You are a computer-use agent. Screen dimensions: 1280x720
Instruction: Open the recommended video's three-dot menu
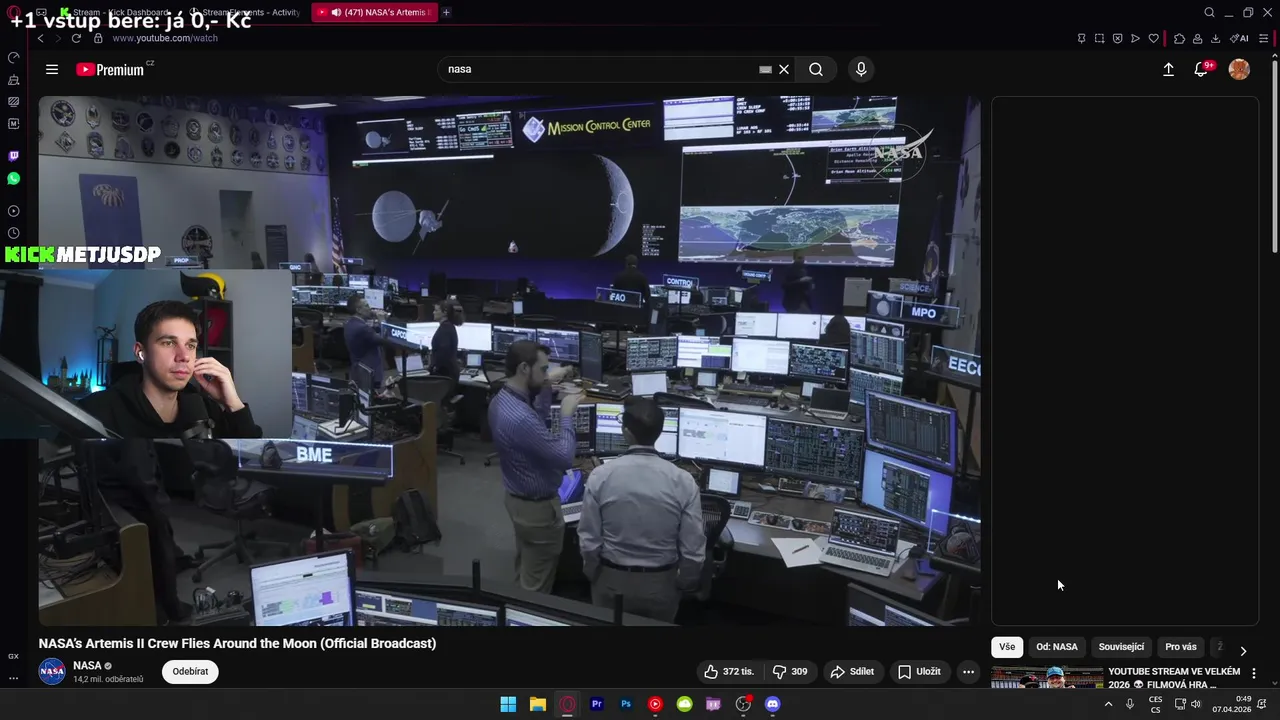click(x=1254, y=673)
